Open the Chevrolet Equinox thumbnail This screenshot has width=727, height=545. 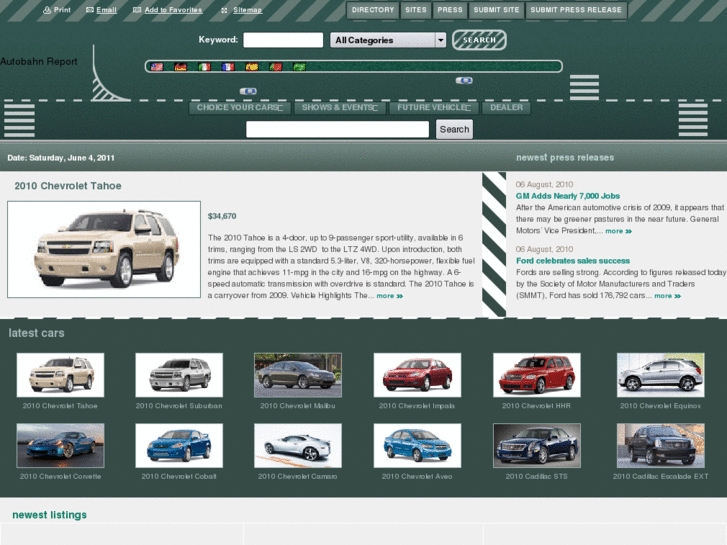[x=661, y=375]
